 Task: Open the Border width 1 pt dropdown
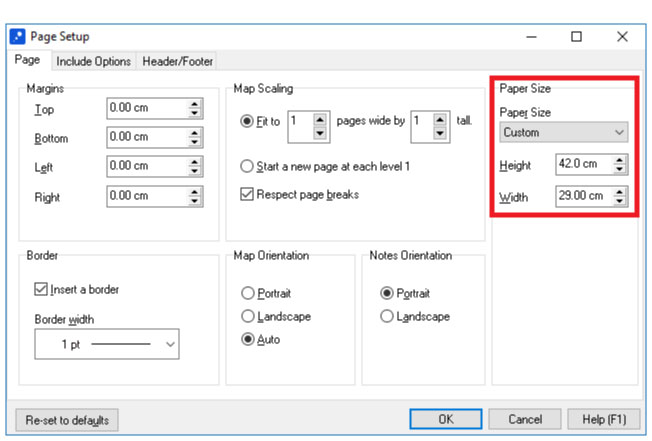point(107,344)
